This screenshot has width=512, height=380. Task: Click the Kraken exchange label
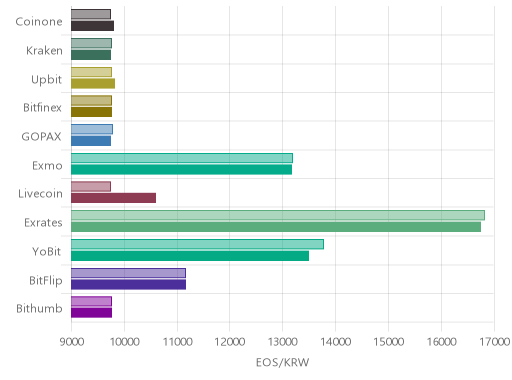coord(44,51)
